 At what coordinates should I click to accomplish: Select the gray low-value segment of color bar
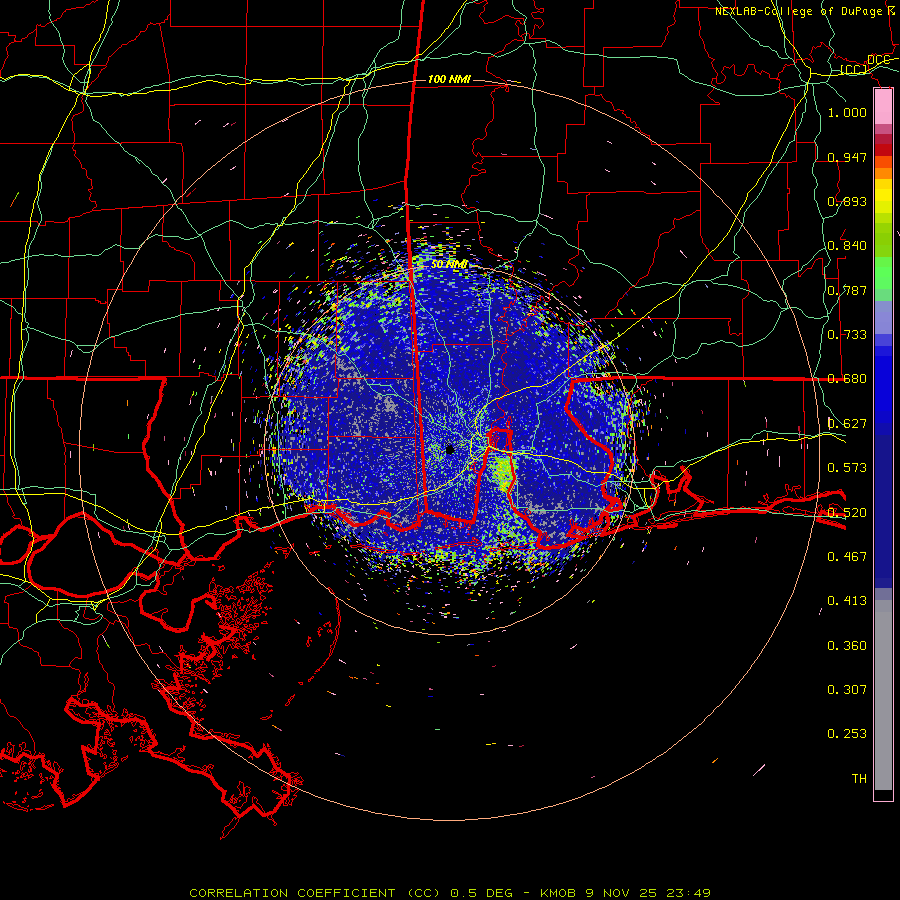pos(883,695)
